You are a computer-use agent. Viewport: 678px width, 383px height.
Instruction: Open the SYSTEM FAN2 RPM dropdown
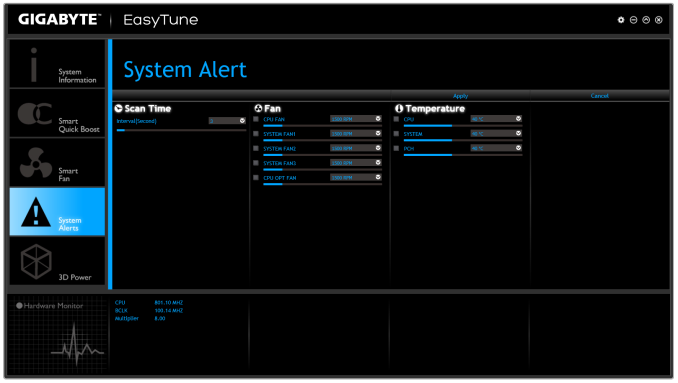coord(356,148)
